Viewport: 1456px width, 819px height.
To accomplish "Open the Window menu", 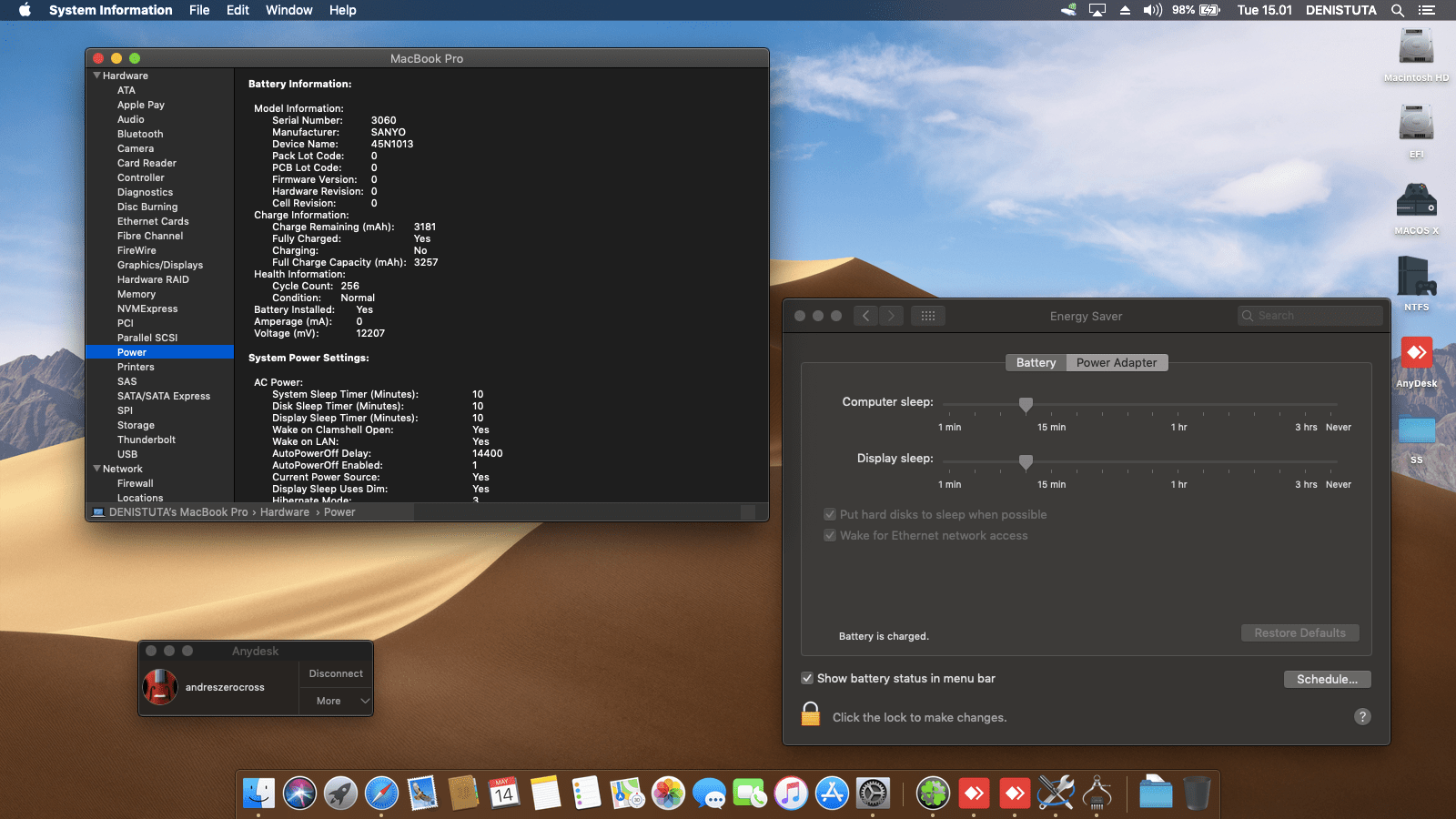I will click(x=289, y=10).
